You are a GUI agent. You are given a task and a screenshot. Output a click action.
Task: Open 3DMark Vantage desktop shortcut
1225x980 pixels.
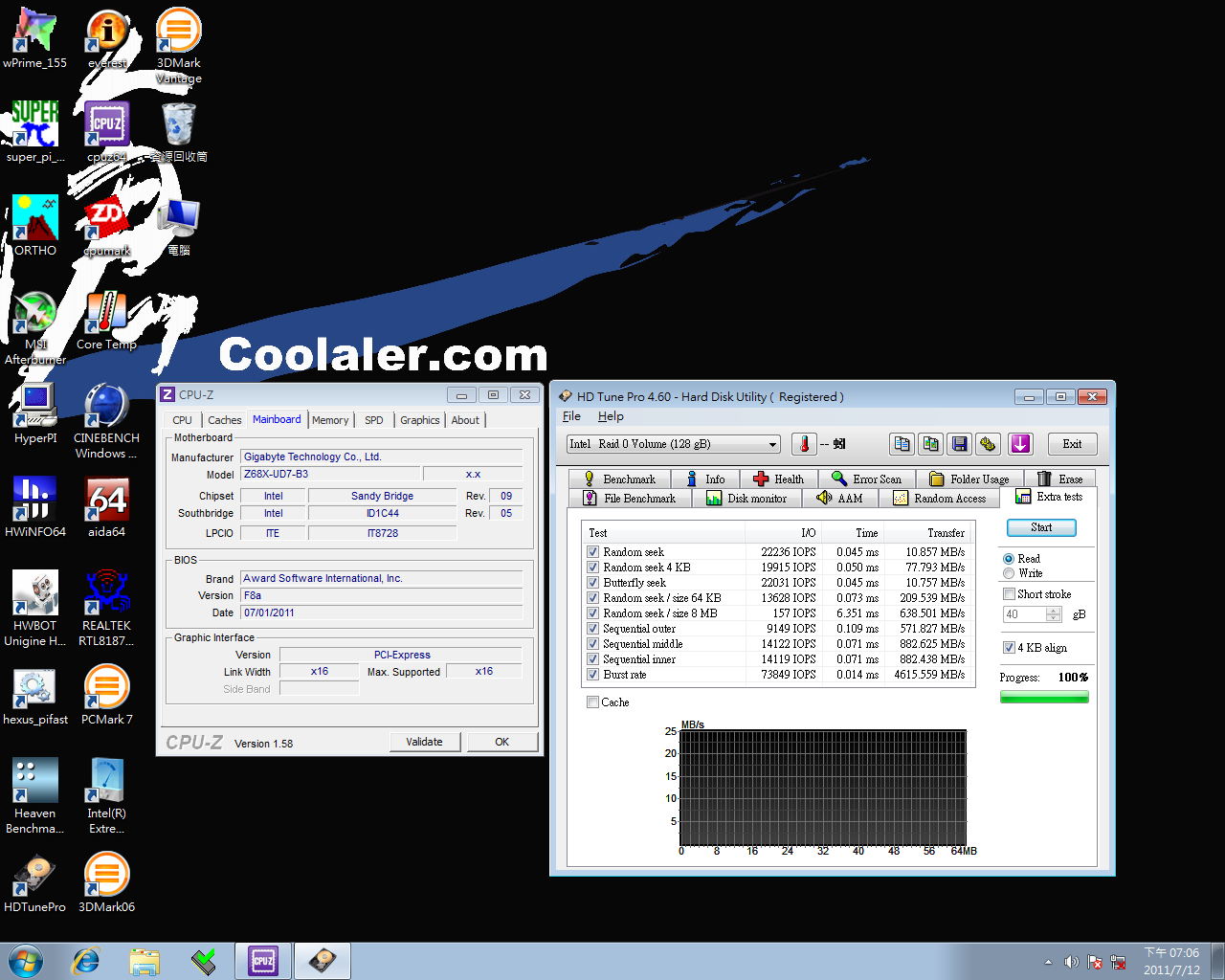point(179,46)
